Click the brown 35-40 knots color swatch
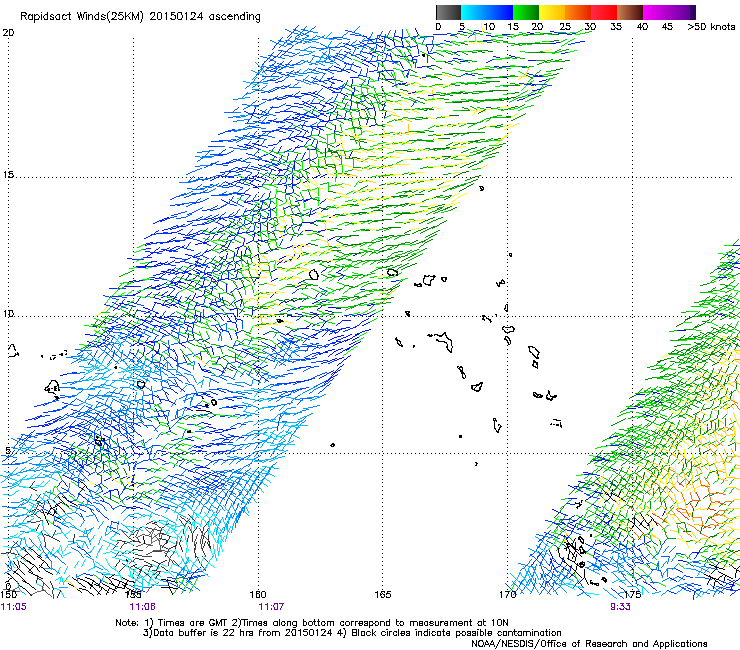The image size is (740, 650). coord(630,12)
